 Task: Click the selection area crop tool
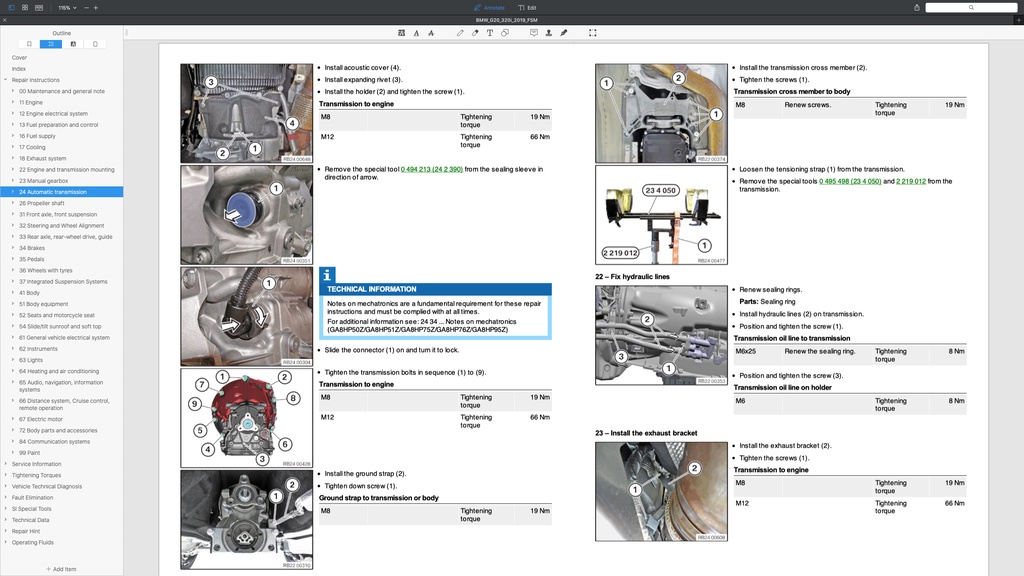tap(592, 33)
